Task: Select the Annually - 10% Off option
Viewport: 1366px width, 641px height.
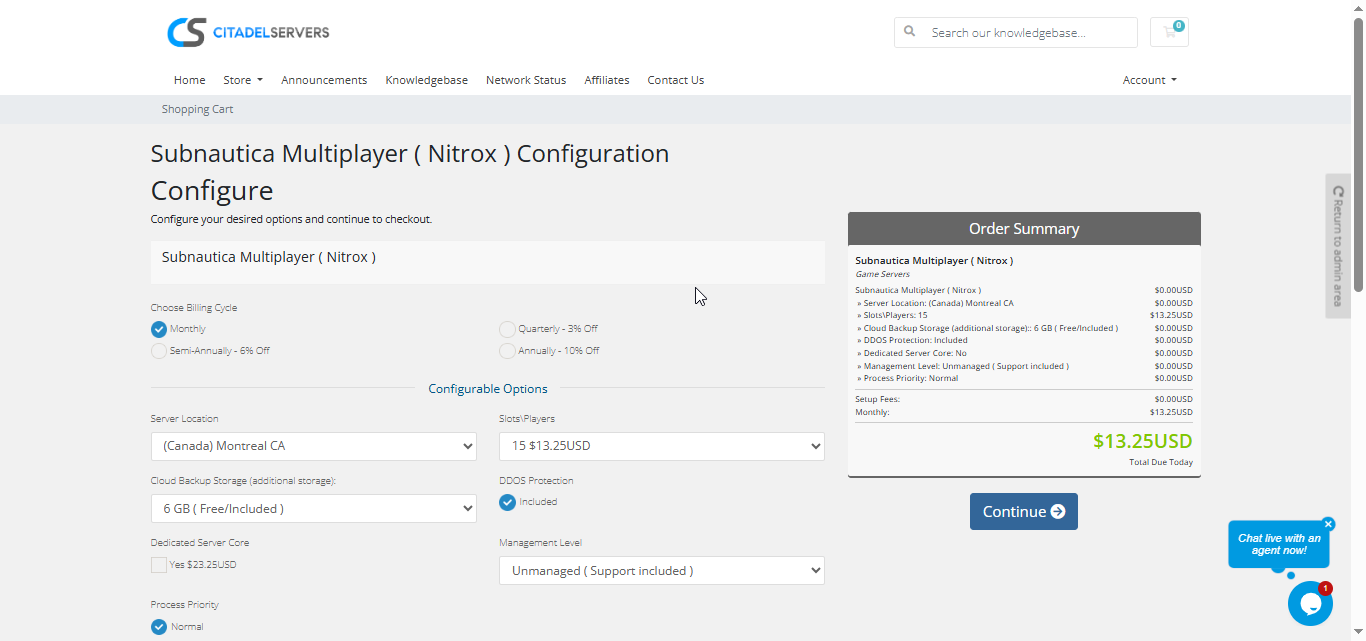Action: pyautogui.click(x=508, y=351)
